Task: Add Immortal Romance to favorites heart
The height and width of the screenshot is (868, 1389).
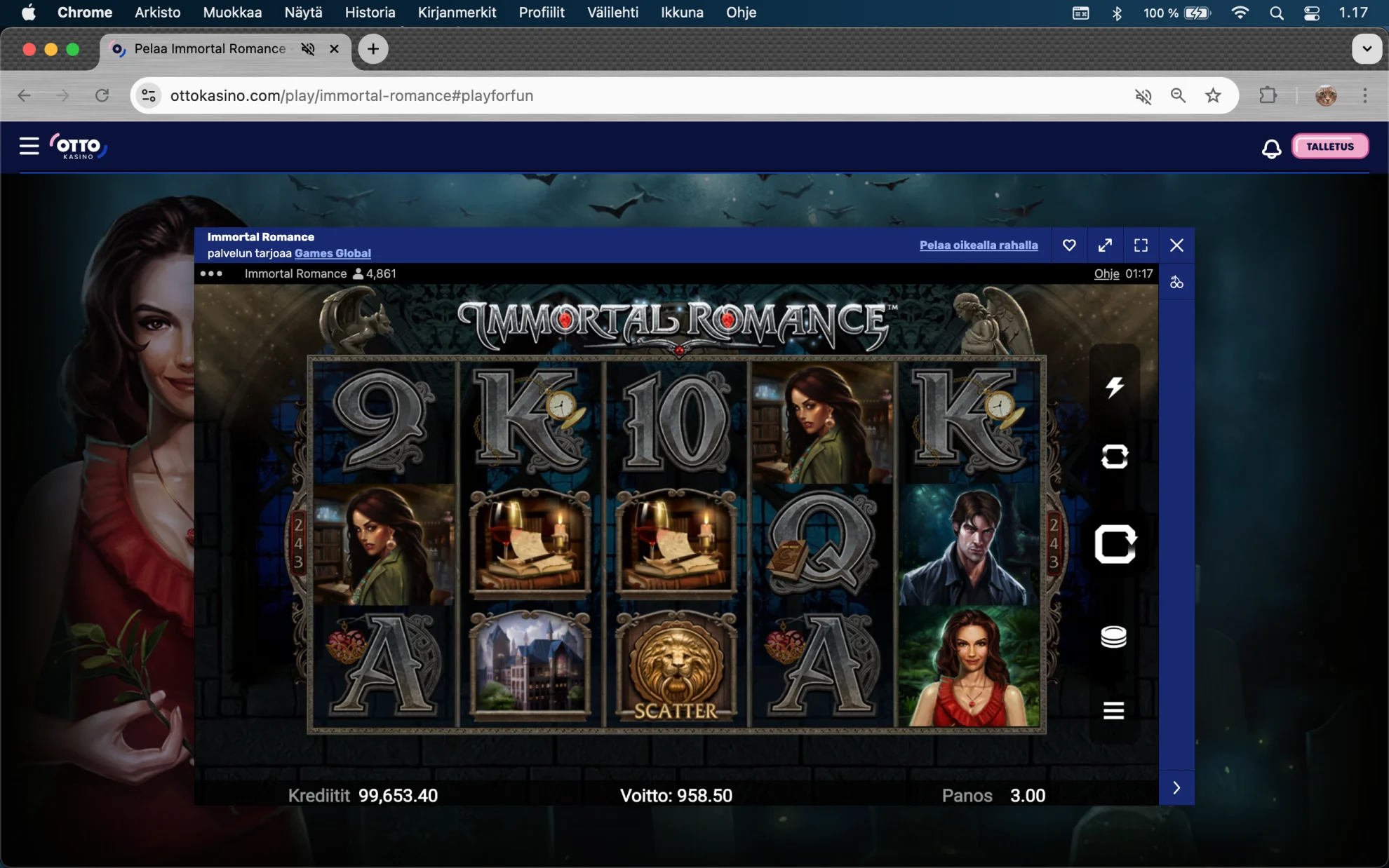Action: tap(1069, 245)
